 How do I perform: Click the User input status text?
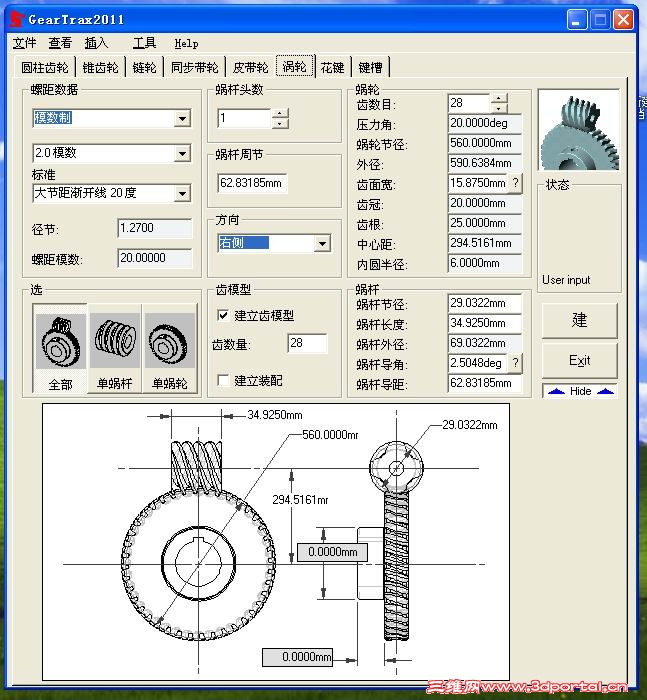(566, 280)
